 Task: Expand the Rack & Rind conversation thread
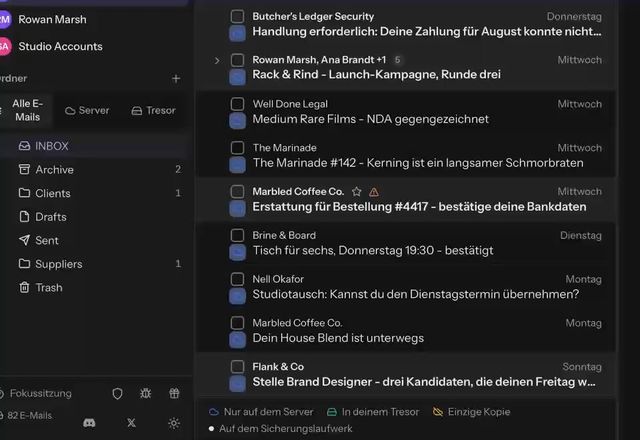point(217,61)
